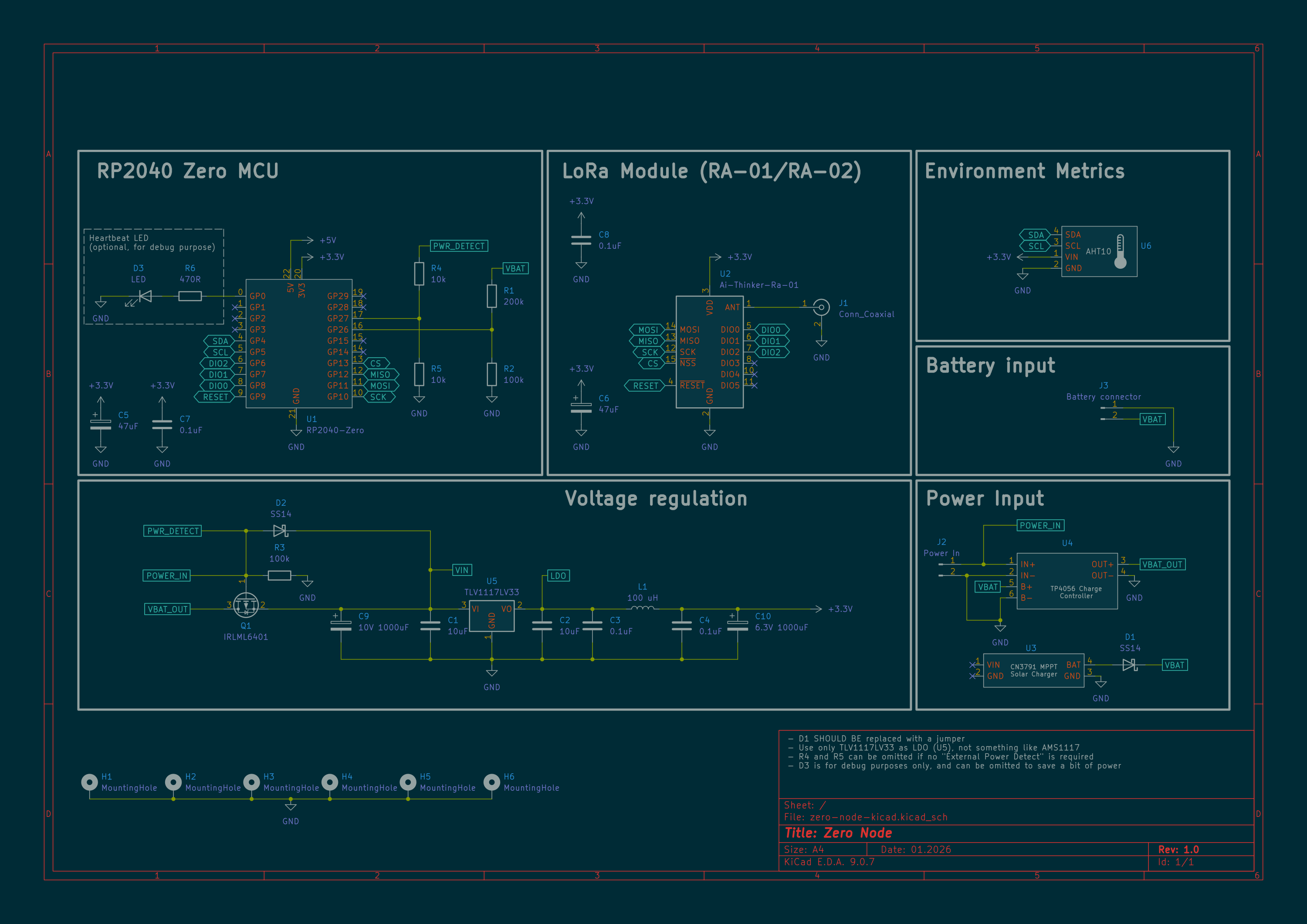The image size is (1307, 924).
Task: Click the TLV1117LV33 U5 regulator symbol
Action: click(x=491, y=616)
